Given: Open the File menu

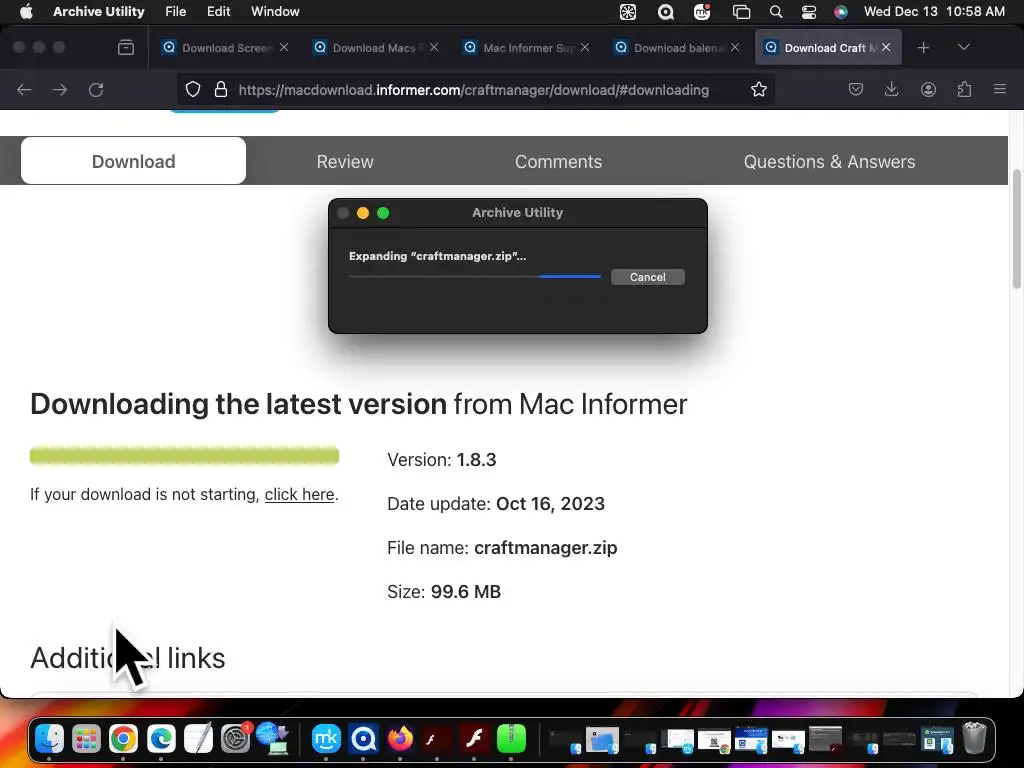Looking at the screenshot, I should coord(176,12).
